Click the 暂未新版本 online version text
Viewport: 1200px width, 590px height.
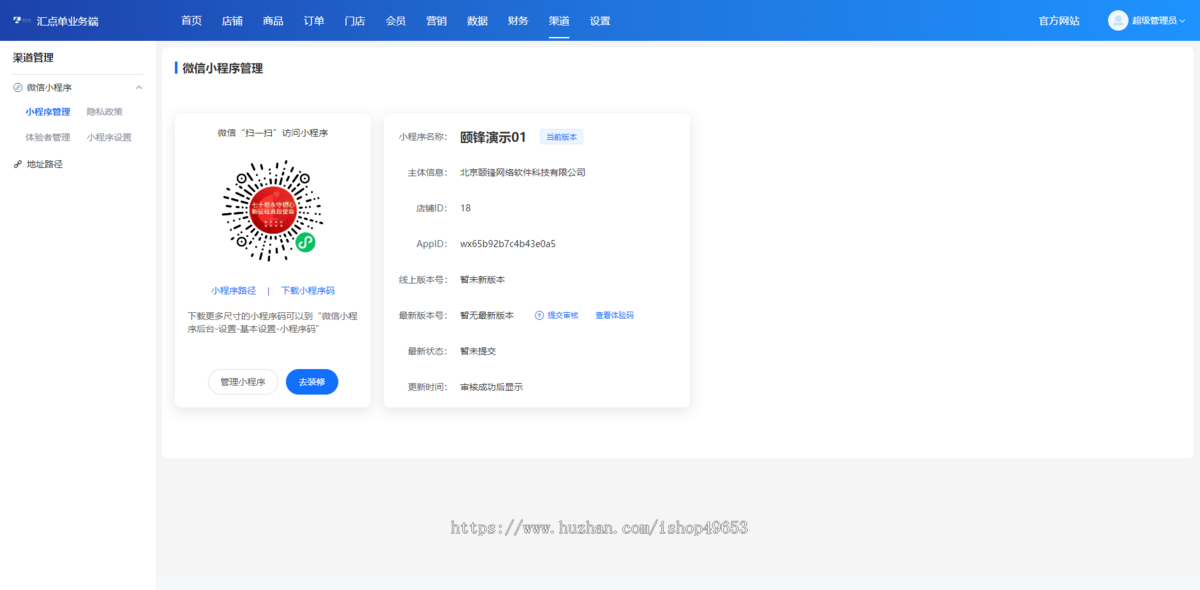[x=483, y=280]
